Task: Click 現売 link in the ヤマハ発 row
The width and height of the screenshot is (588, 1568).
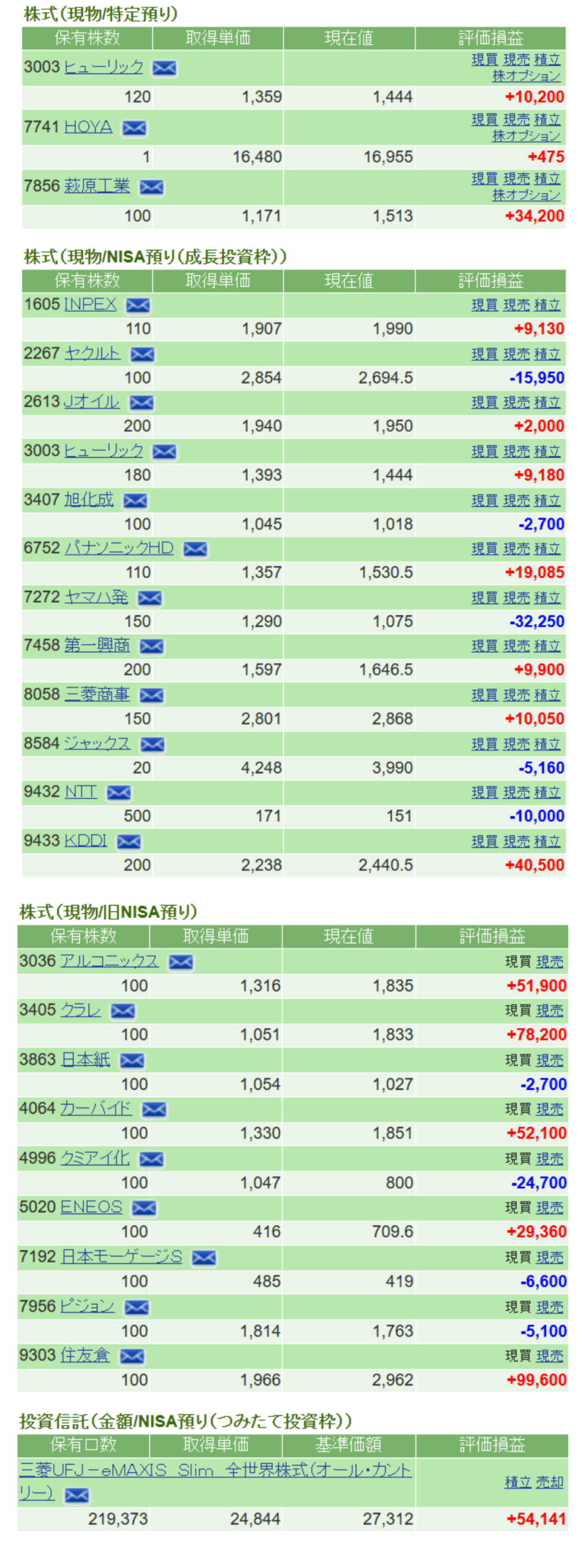Action: pos(516,598)
